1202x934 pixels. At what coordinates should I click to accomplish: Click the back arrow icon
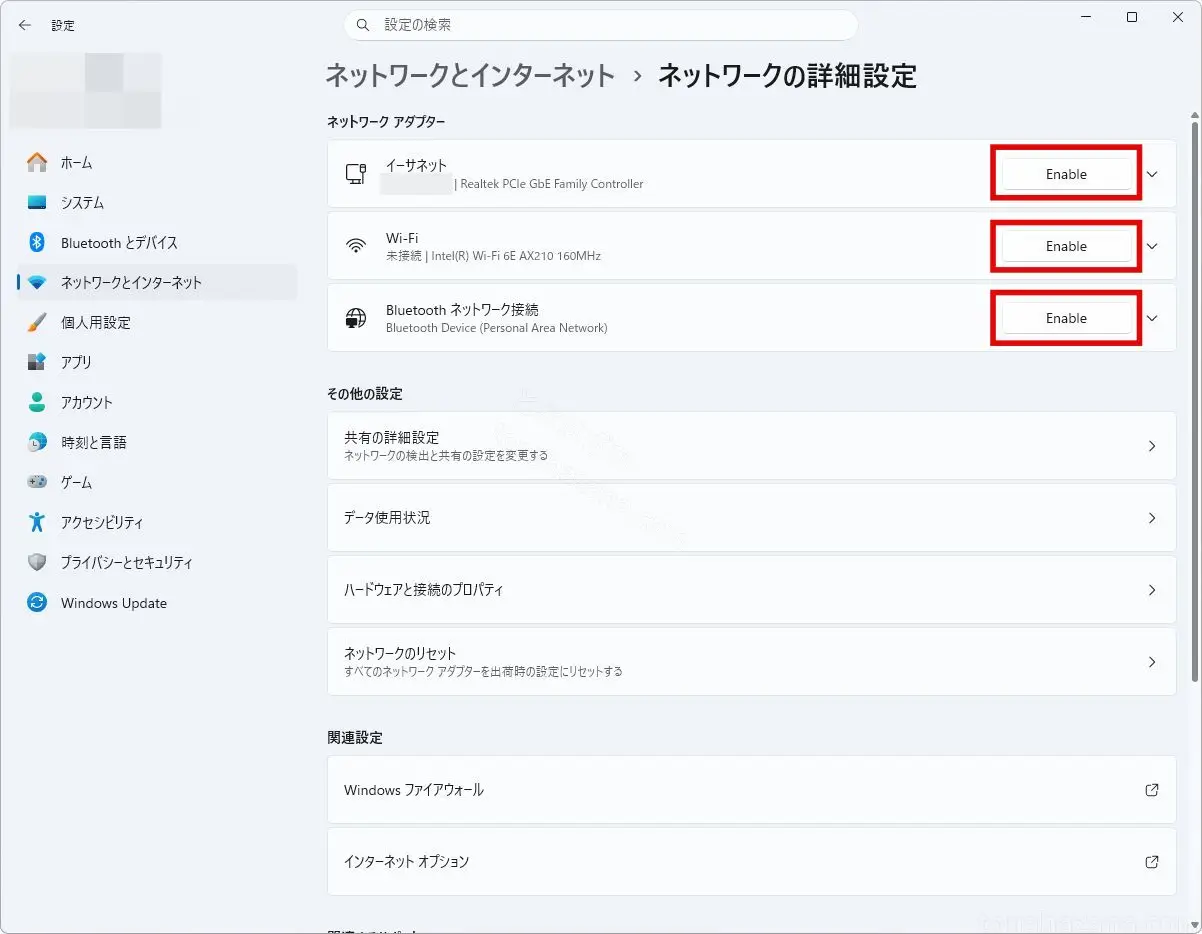coord(25,25)
